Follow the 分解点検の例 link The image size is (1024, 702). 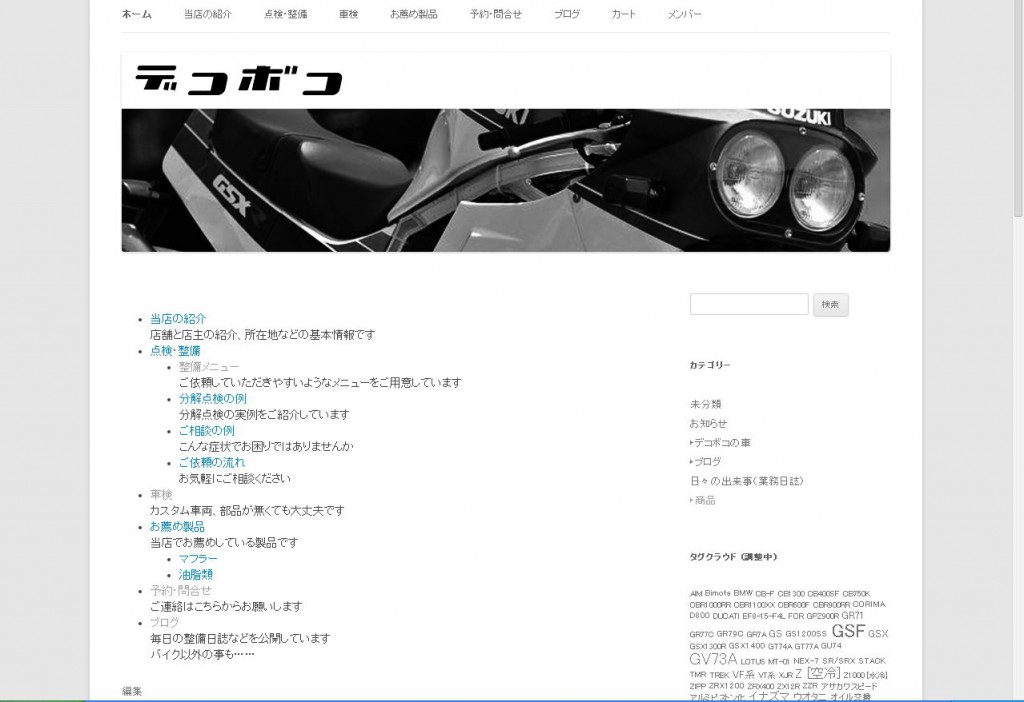[x=212, y=398]
